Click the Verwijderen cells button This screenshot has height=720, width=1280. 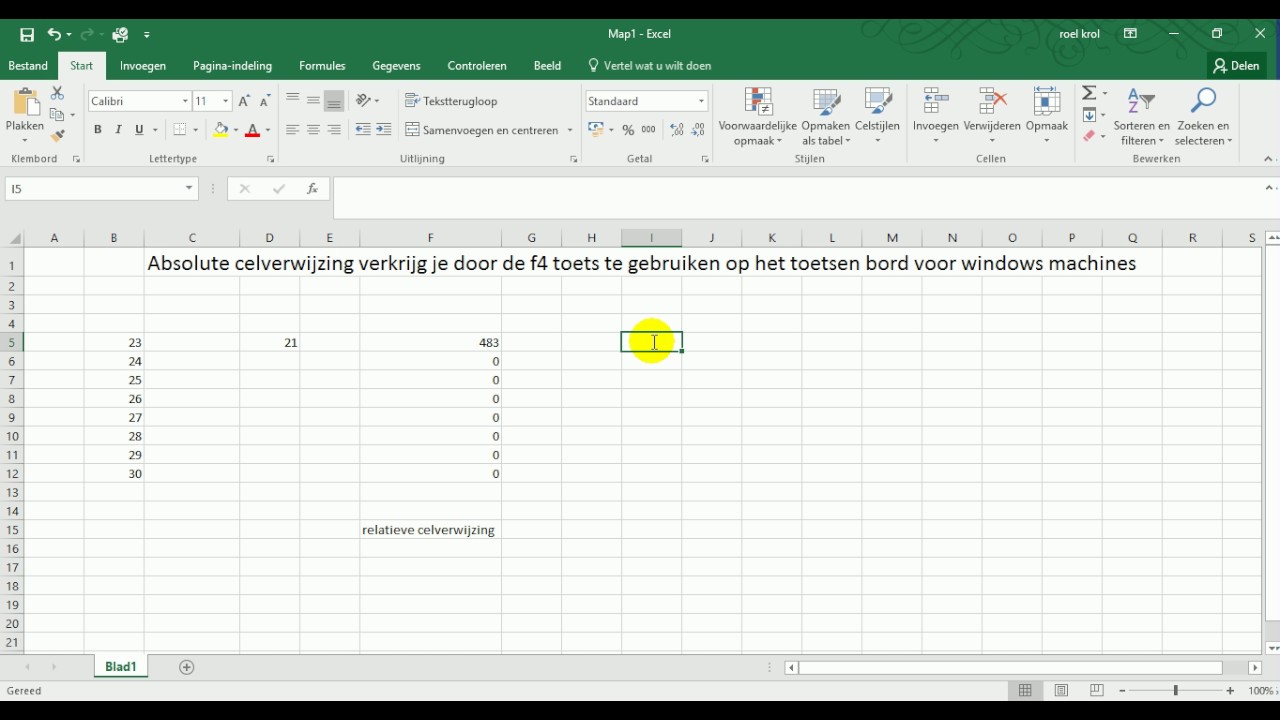pyautogui.click(x=992, y=116)
